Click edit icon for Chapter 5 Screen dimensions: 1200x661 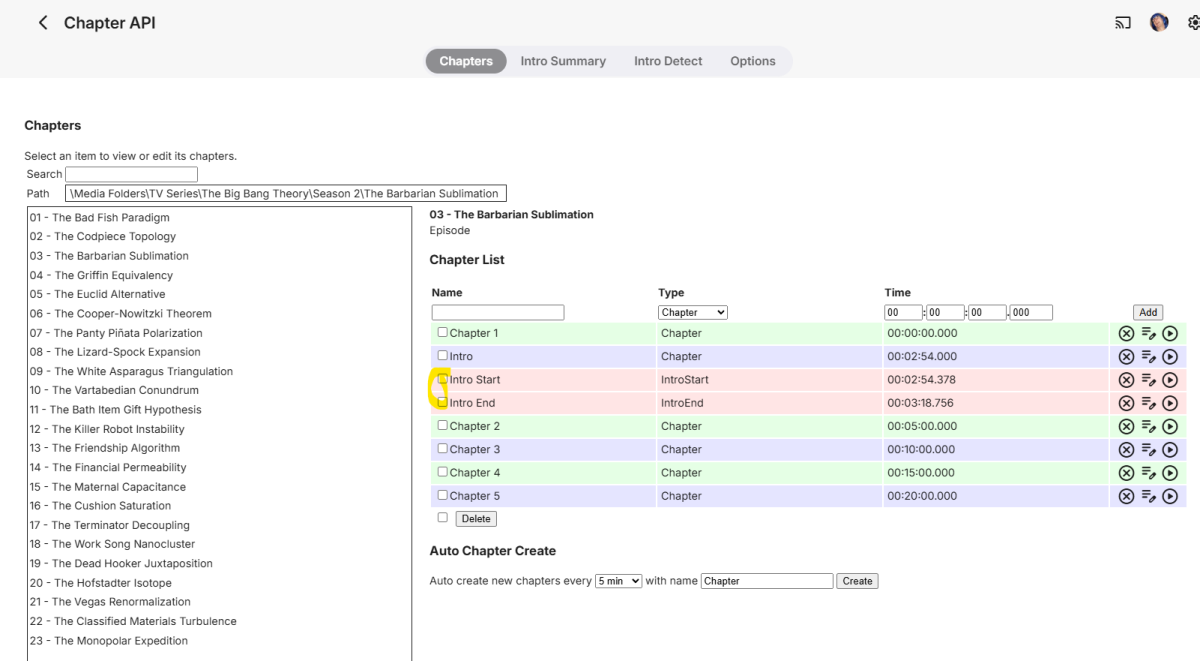click(x=1148, y=496)
